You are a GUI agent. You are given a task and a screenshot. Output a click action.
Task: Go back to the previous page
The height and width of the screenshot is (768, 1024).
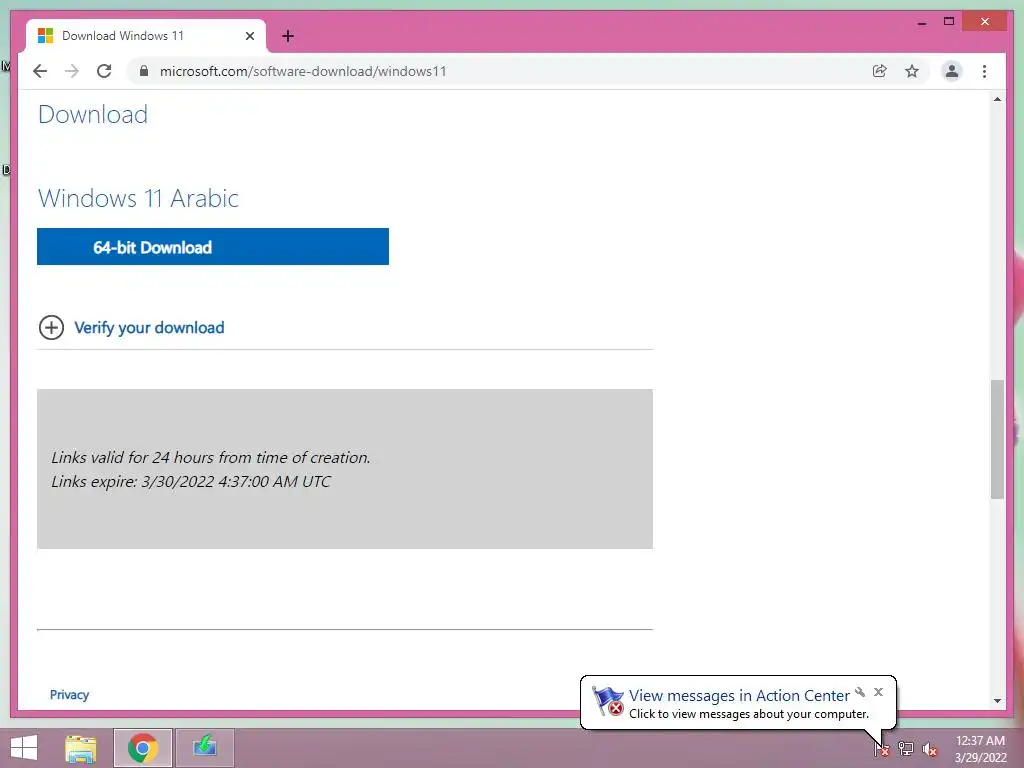[40, 71]
